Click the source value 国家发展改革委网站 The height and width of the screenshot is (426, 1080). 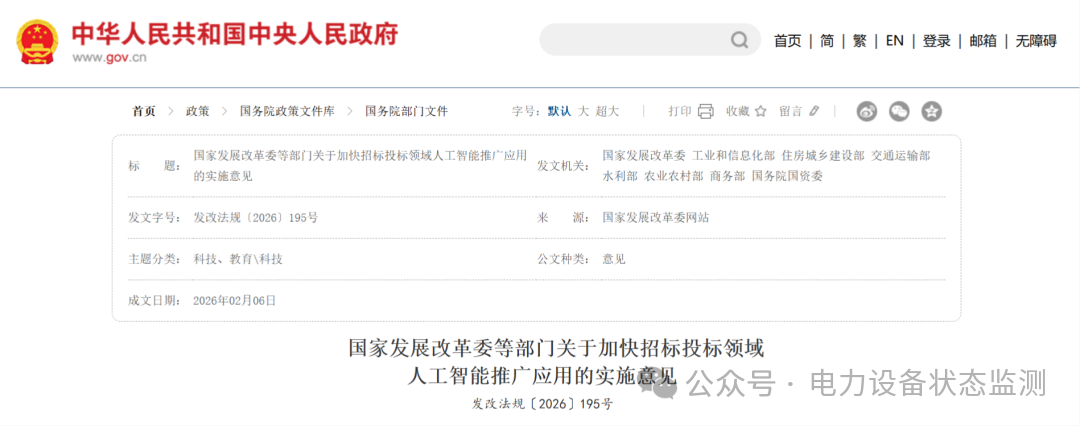point(656,218)
